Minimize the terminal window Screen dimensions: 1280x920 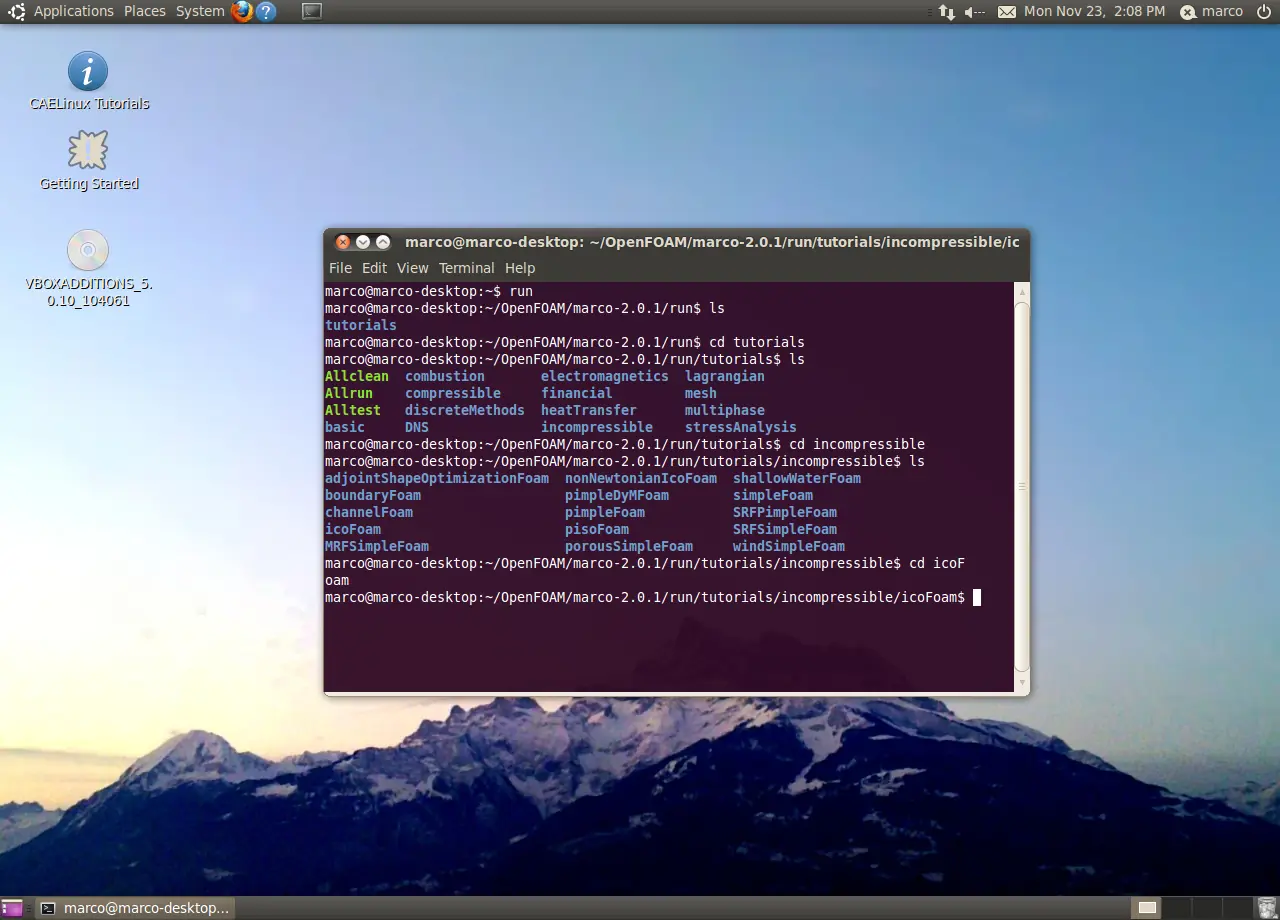pos(363,242)
